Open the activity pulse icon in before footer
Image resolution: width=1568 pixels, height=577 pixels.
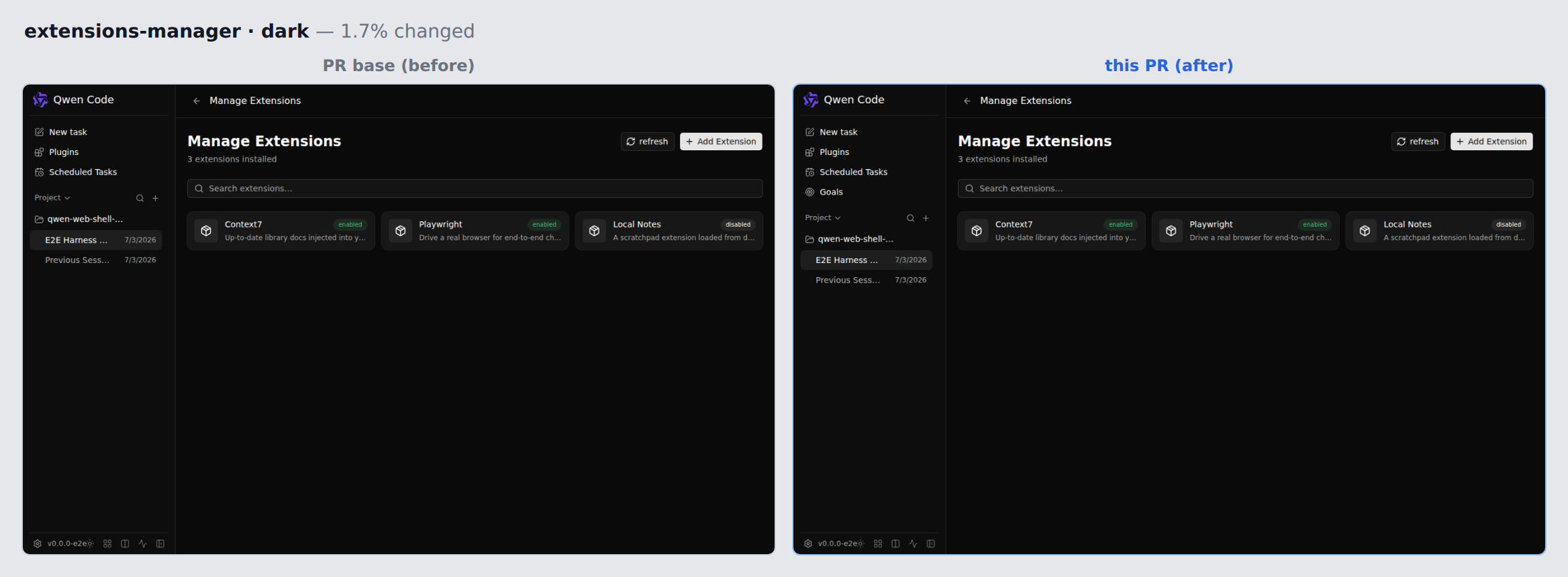[x=142, y=543]
